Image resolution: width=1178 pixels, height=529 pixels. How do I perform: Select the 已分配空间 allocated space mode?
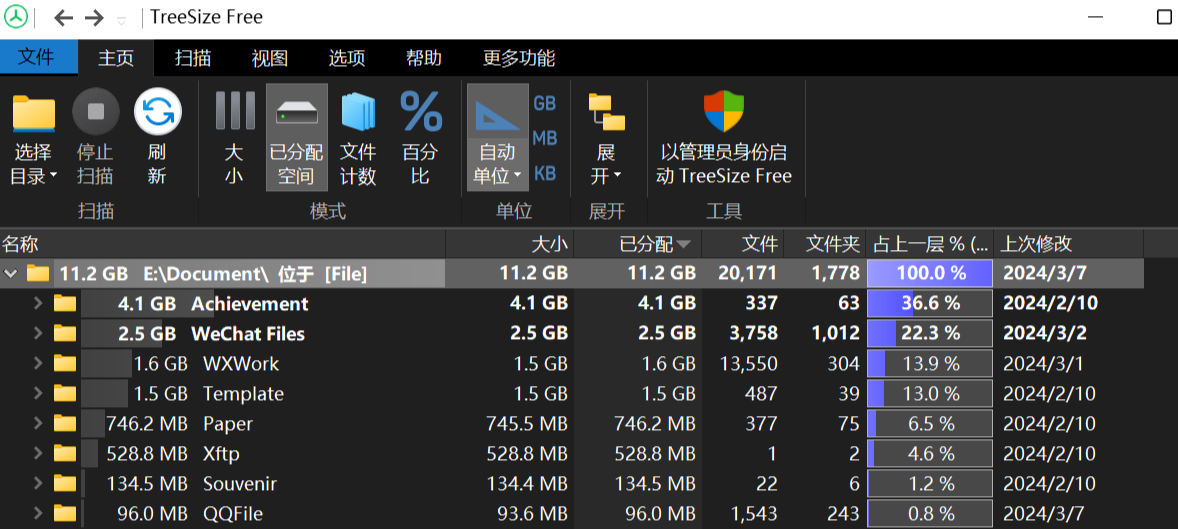[297, 137]
